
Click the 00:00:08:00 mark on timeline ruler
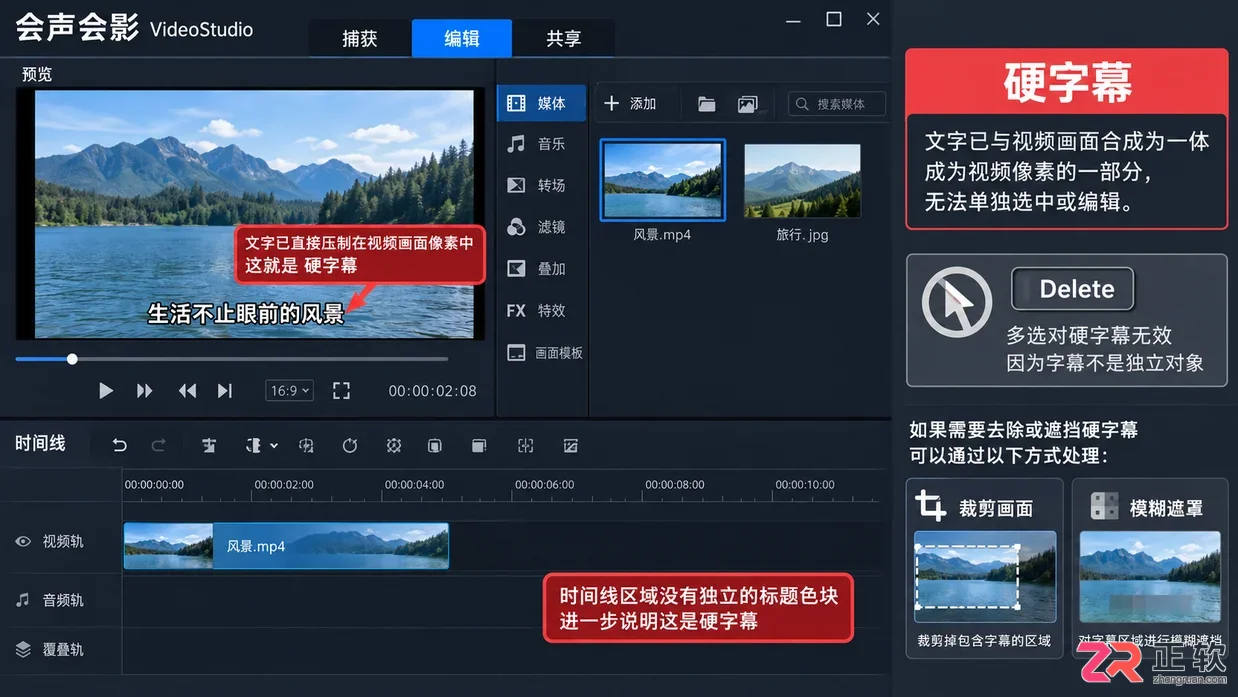(x=675, y=484)
